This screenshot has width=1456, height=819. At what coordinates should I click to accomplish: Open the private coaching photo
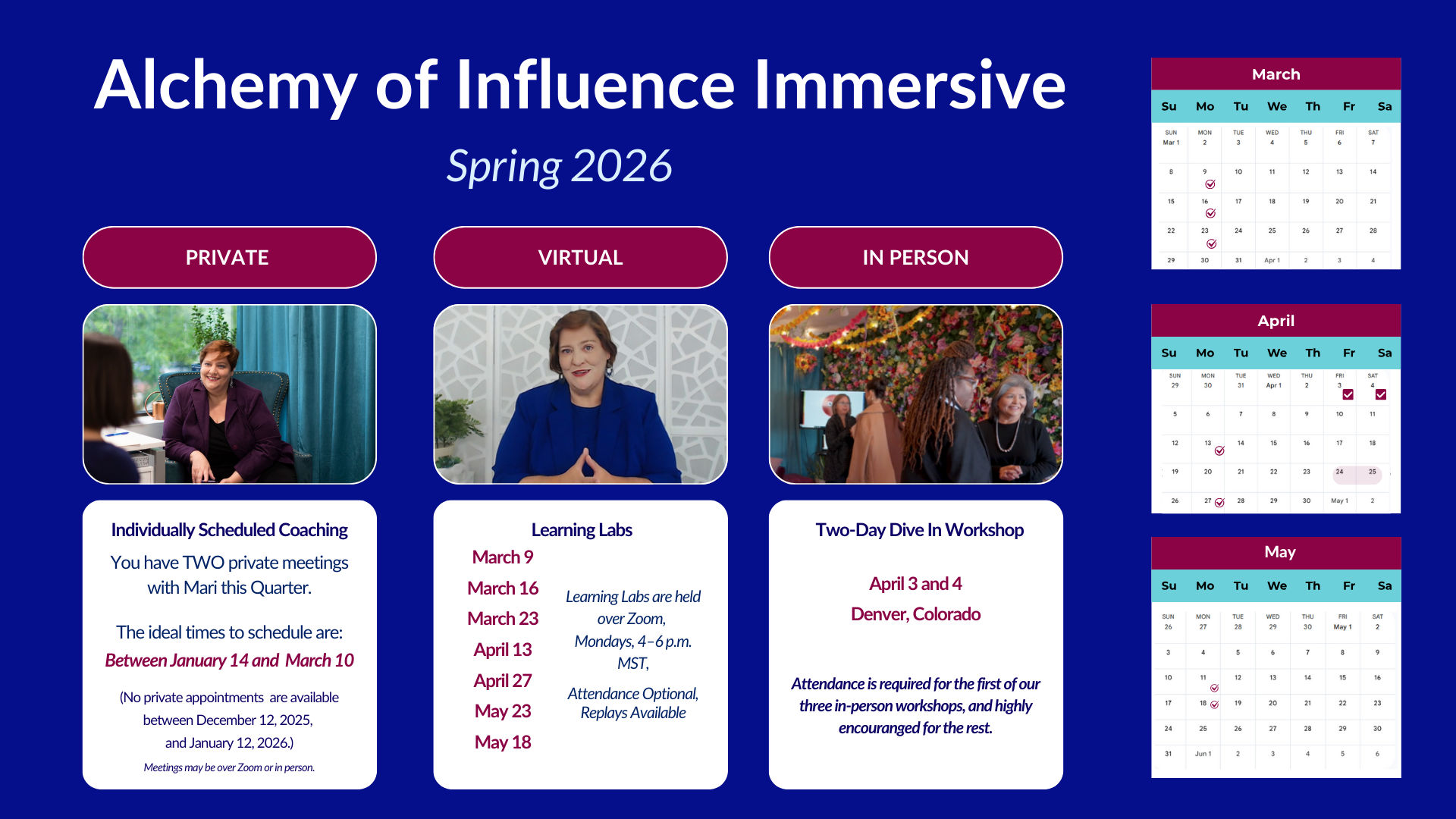[229, 394]
